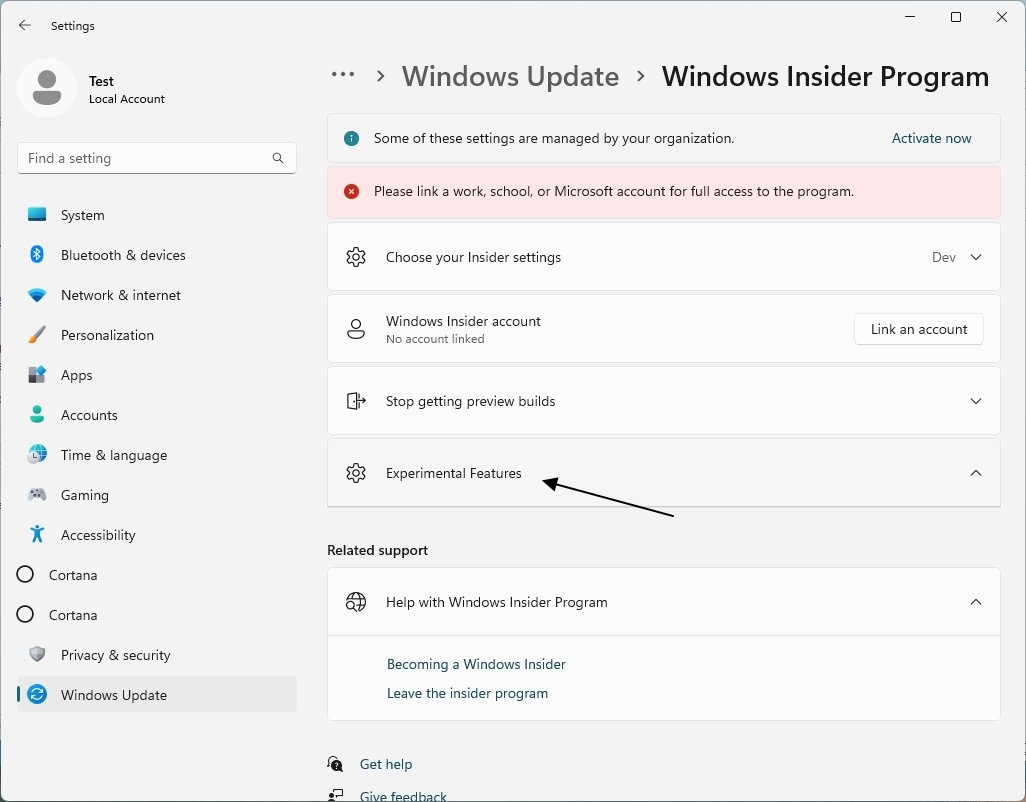Click the Apps icon in sidebar
The width and height of the screenshot is (1026, 802).
(x=37, y=375)
